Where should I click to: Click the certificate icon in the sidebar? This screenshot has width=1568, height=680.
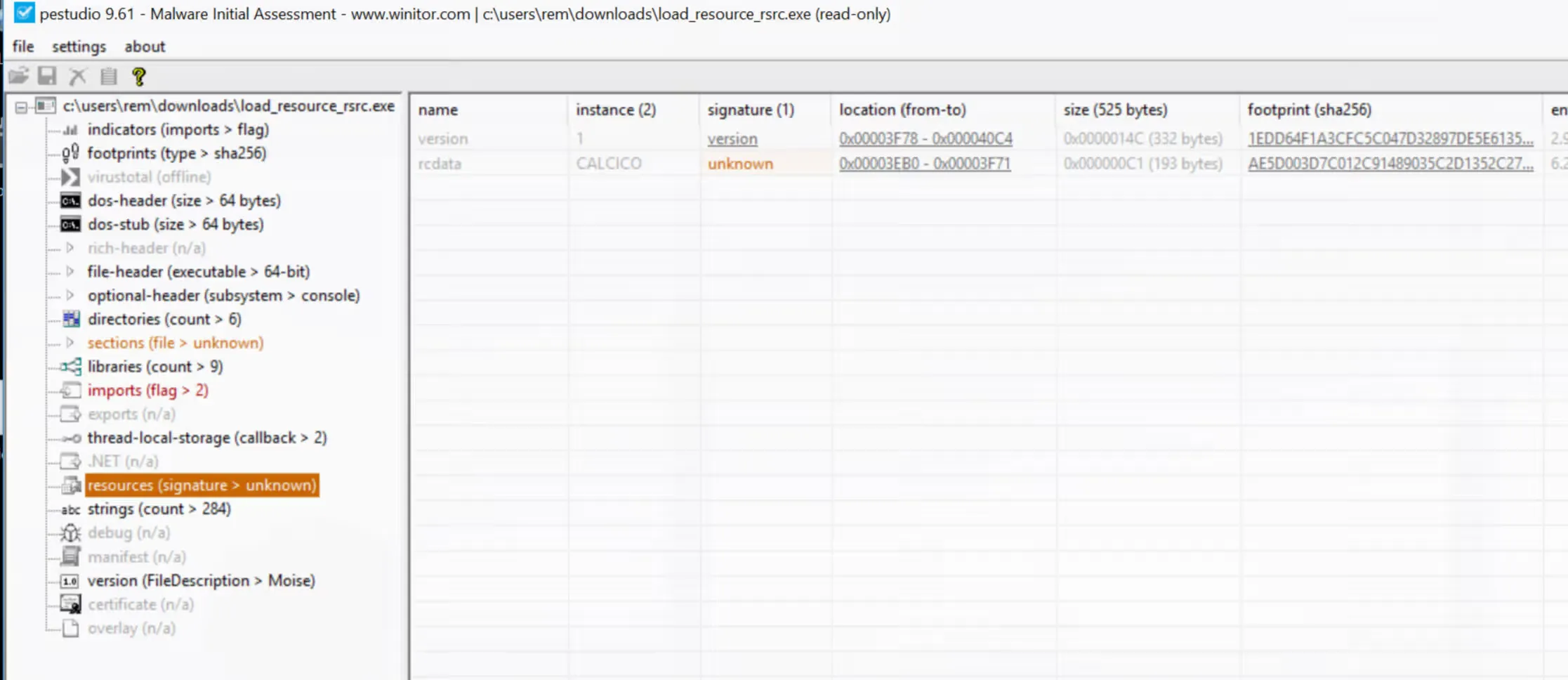click(70, 604)
